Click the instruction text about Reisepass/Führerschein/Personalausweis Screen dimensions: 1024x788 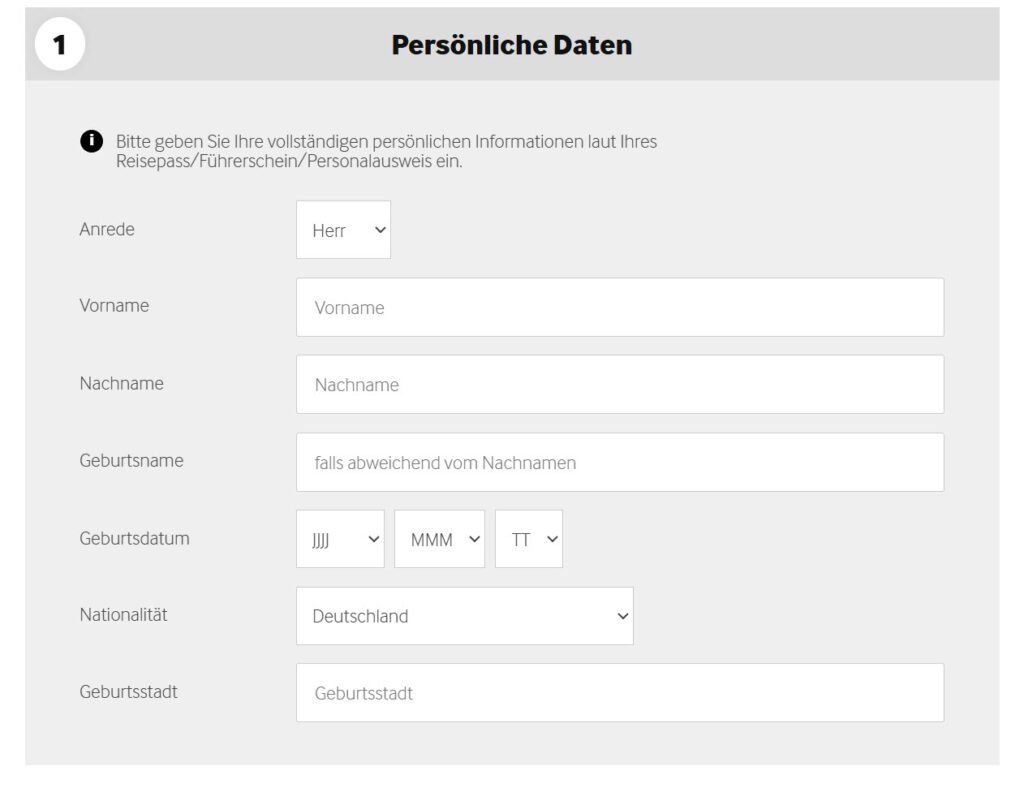(x=386, y=151)
